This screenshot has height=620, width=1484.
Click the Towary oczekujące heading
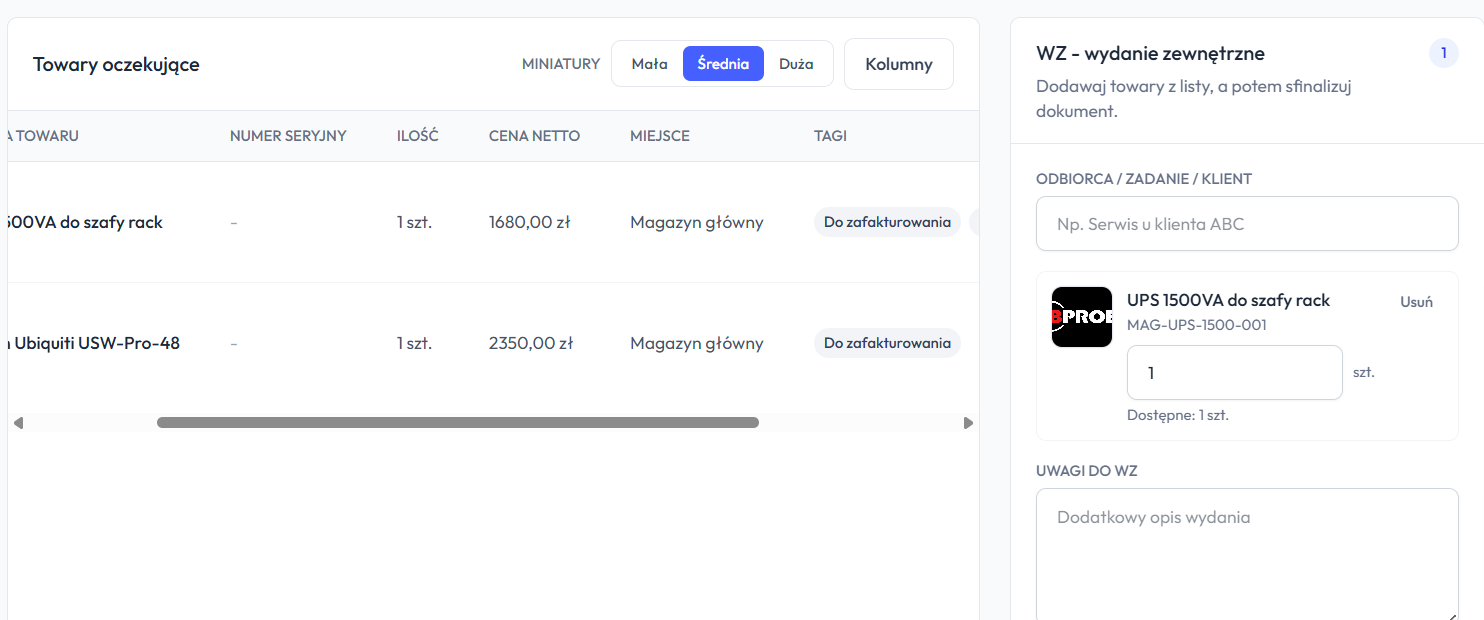coord(116,64)
